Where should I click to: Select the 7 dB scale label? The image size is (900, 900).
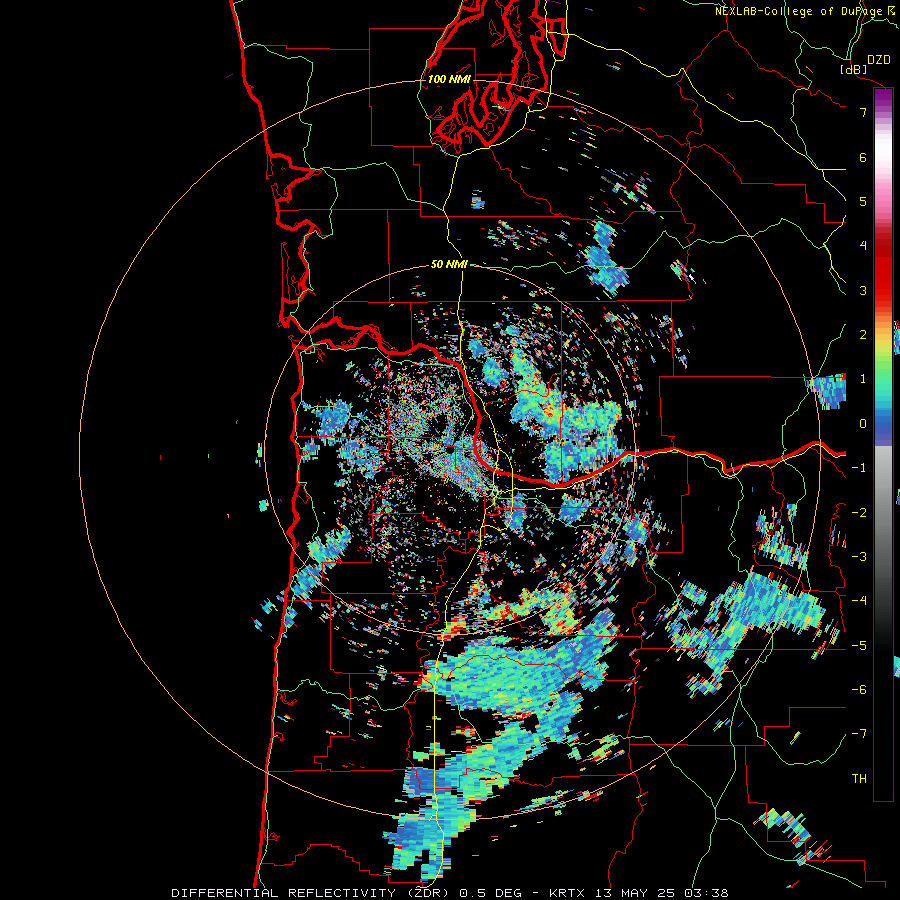pos(863,112)
